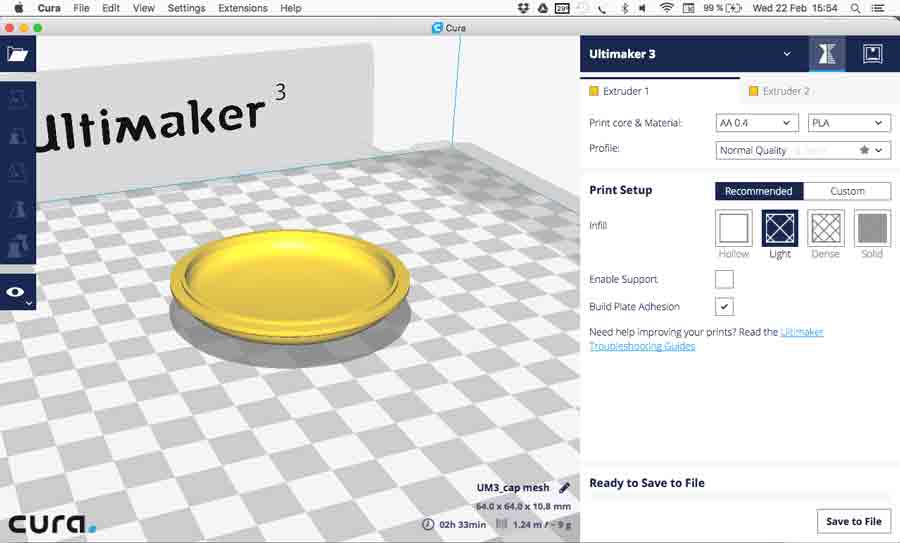The width and height of the screenshot is (900, 543).
Task: Edit the job name with pencil icon
Action: click(x=564, y=487)
